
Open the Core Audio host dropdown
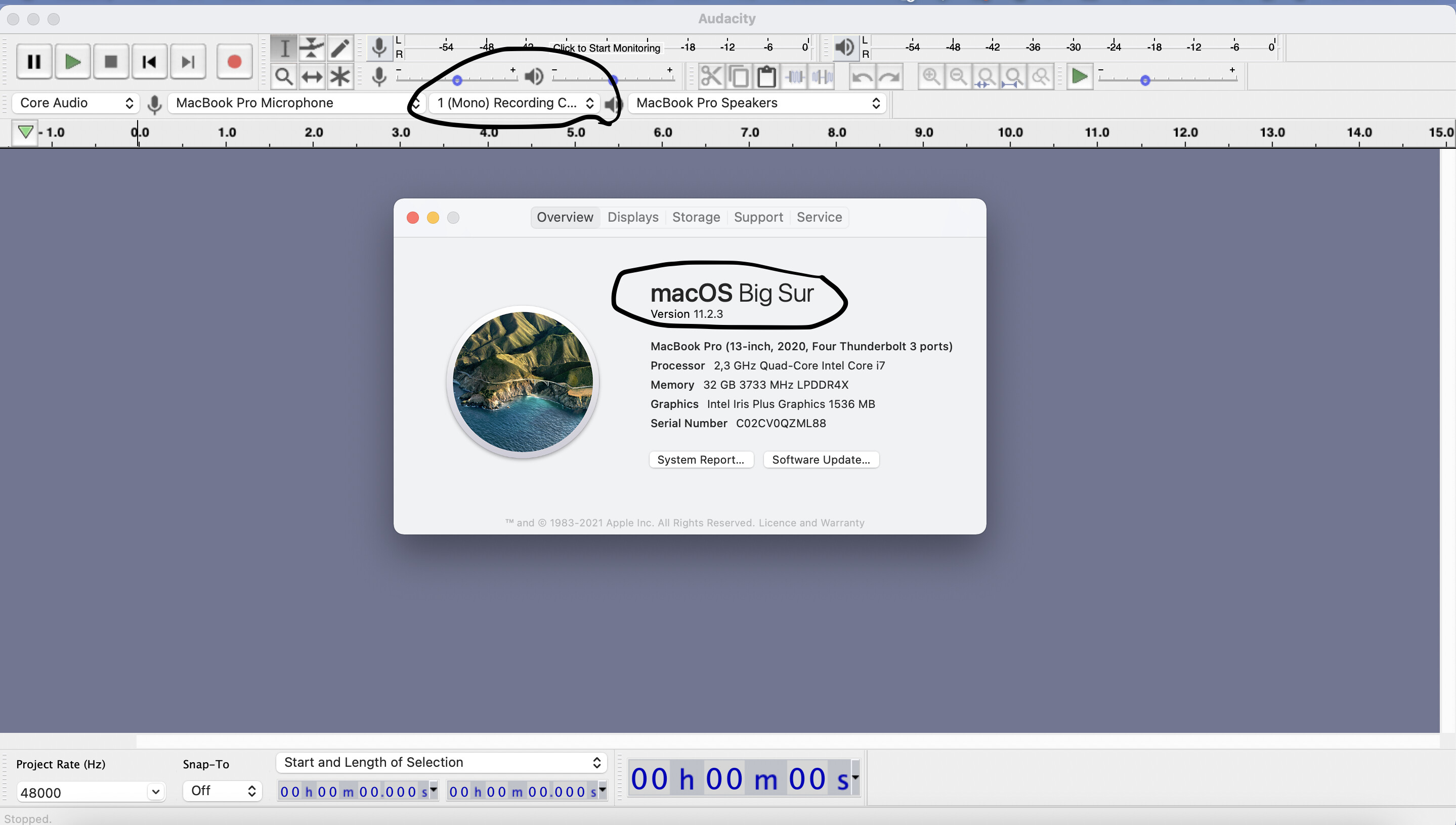point(76,103)
